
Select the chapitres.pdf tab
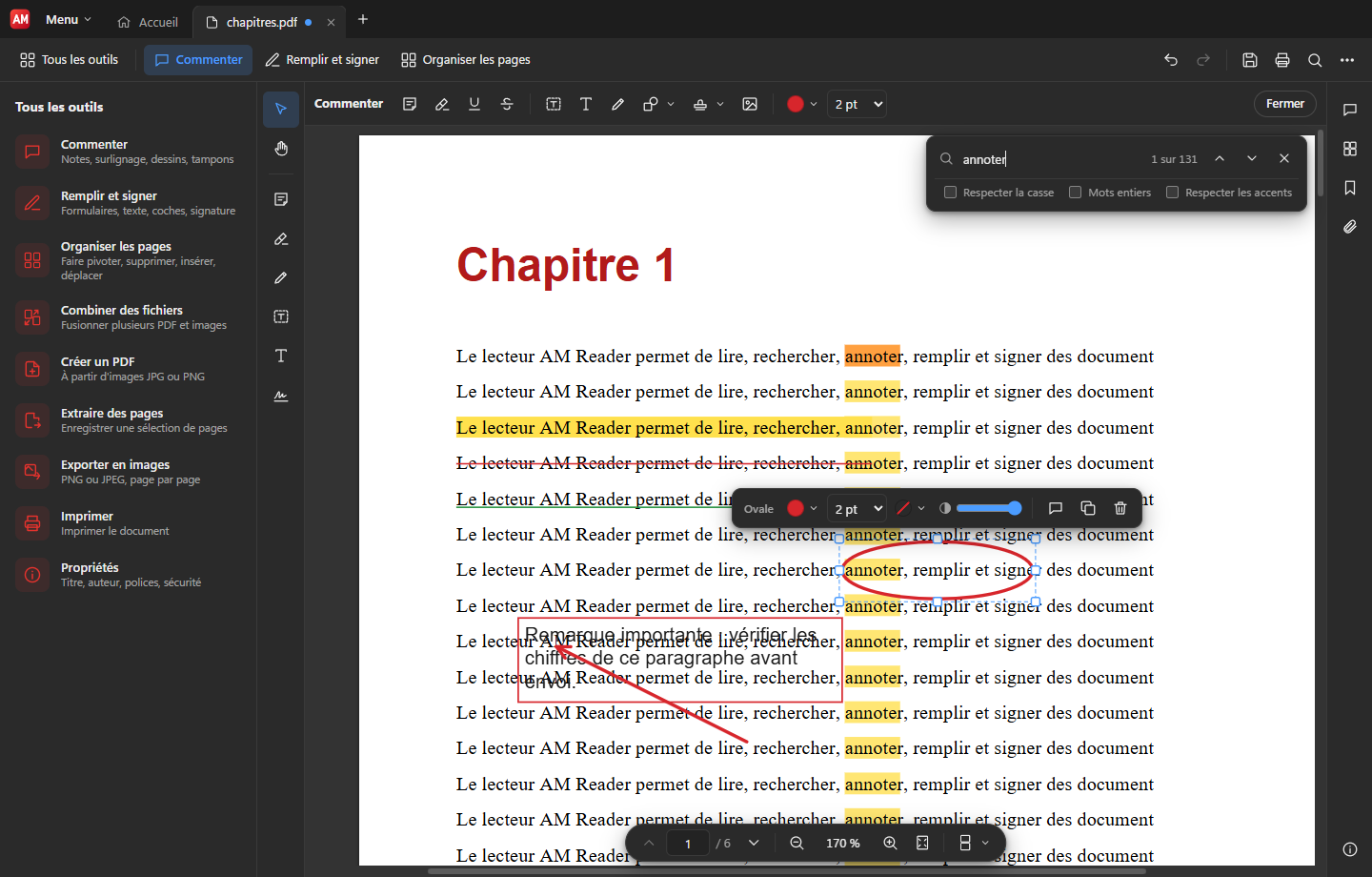261,22
